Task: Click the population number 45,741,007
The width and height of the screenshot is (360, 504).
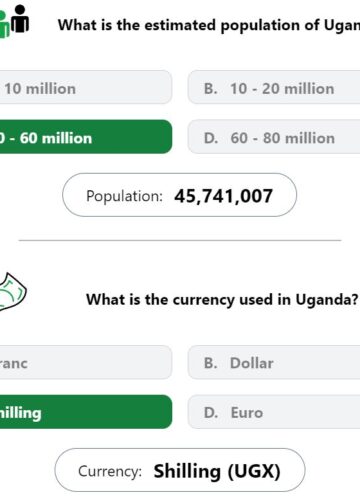Action: (x=224, y=196)
